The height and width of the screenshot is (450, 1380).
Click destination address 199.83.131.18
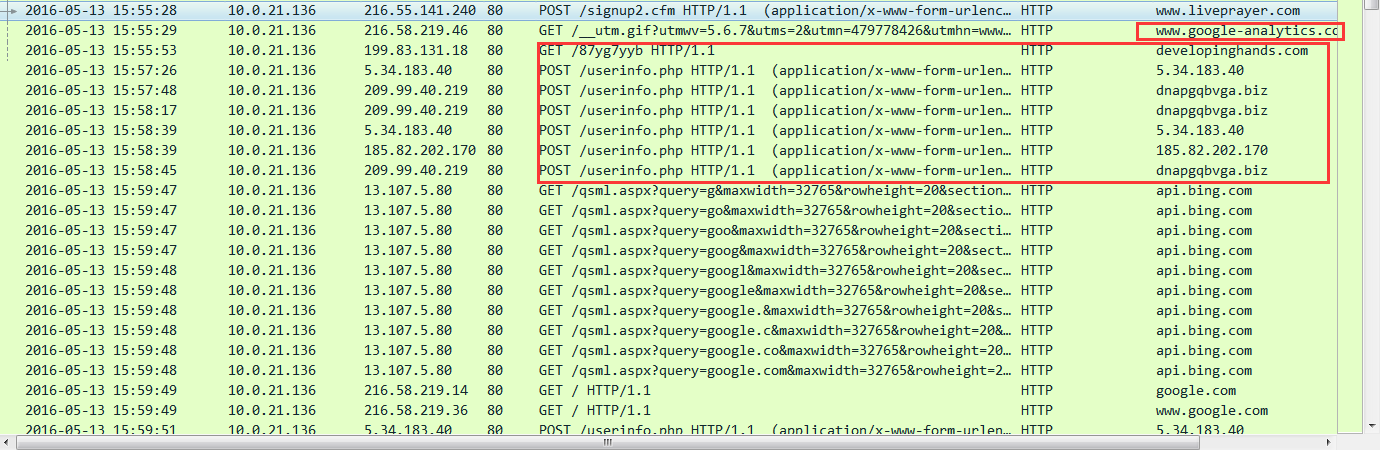click(416, 50)
